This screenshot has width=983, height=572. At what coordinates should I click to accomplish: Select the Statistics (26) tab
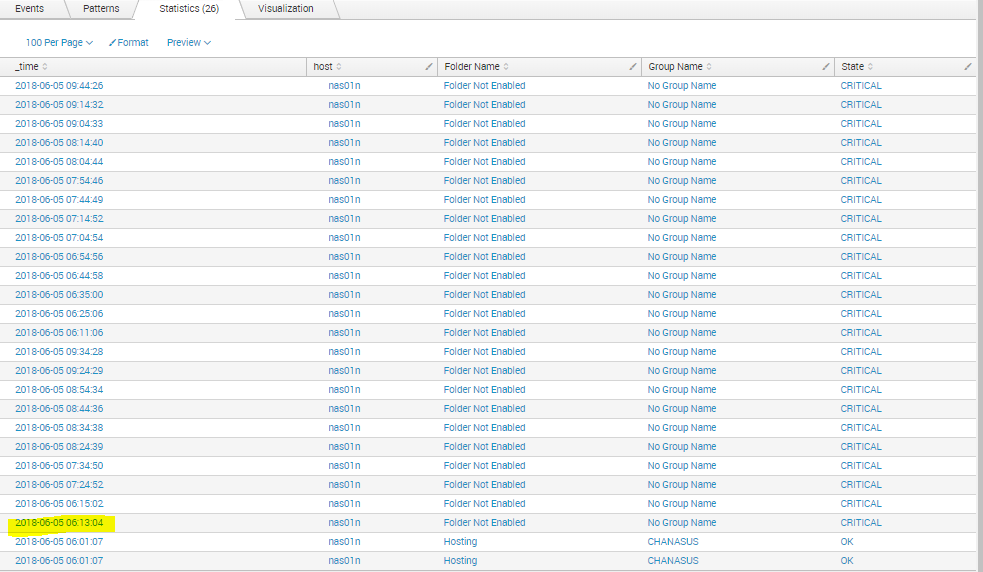click(x=189, y=9)
